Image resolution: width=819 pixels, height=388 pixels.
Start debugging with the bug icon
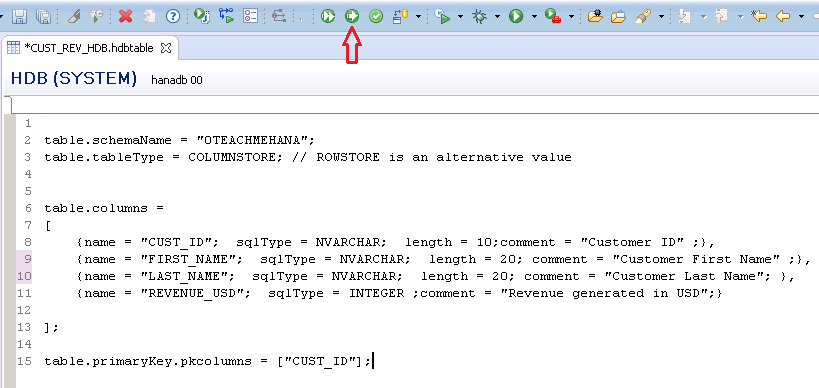pyautogui.click(x=479, y=17)
